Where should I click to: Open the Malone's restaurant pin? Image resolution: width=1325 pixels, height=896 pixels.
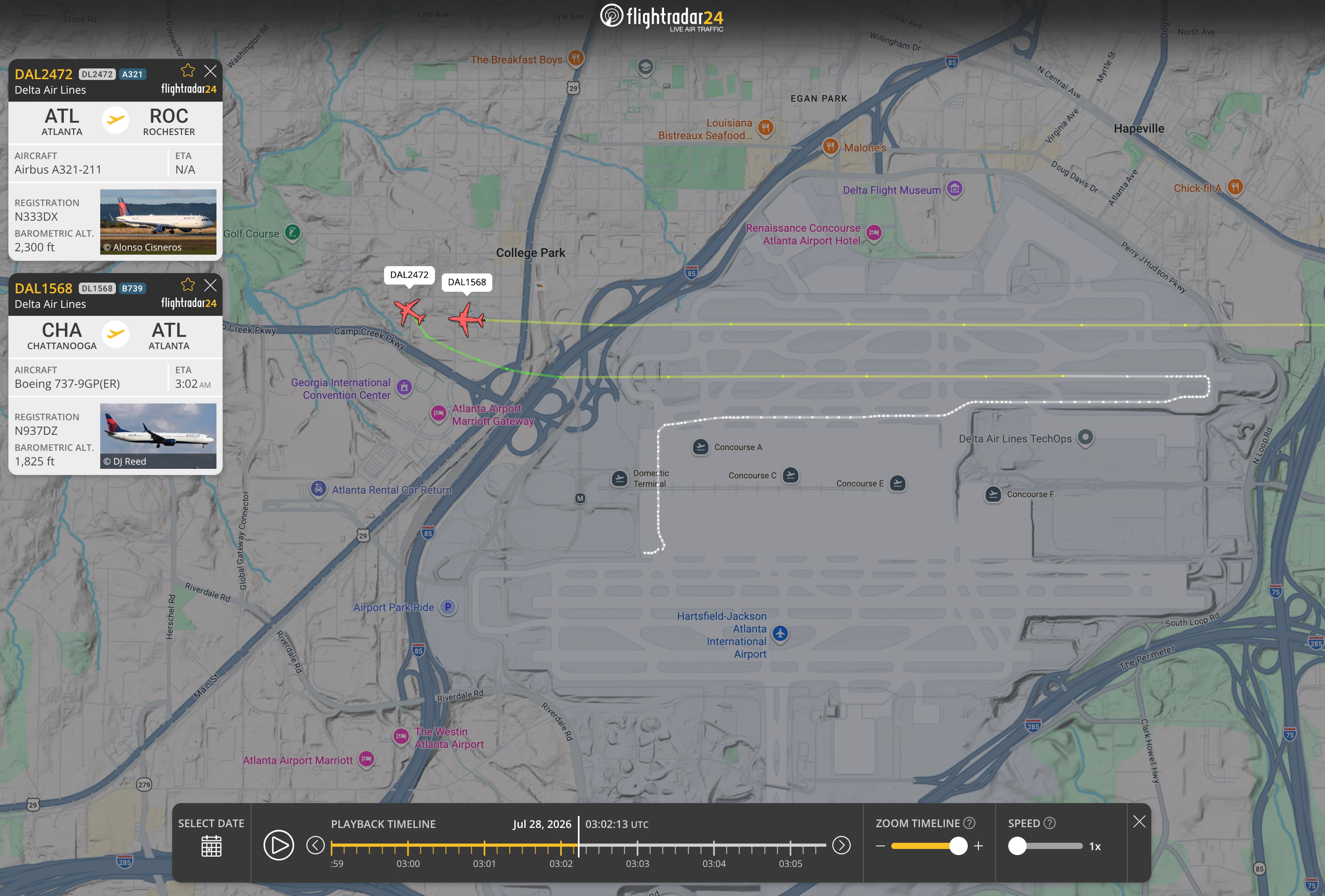(x=830, y=147)
